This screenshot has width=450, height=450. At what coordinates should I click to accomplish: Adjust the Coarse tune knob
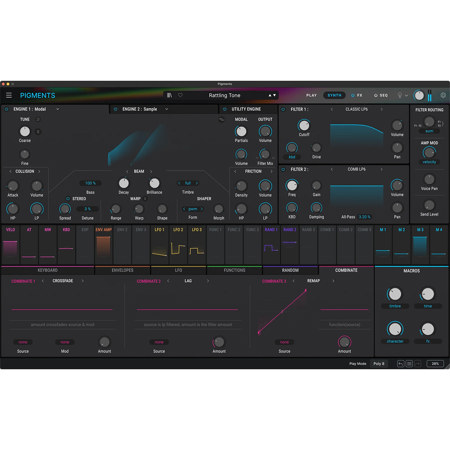tap(25, 131)
